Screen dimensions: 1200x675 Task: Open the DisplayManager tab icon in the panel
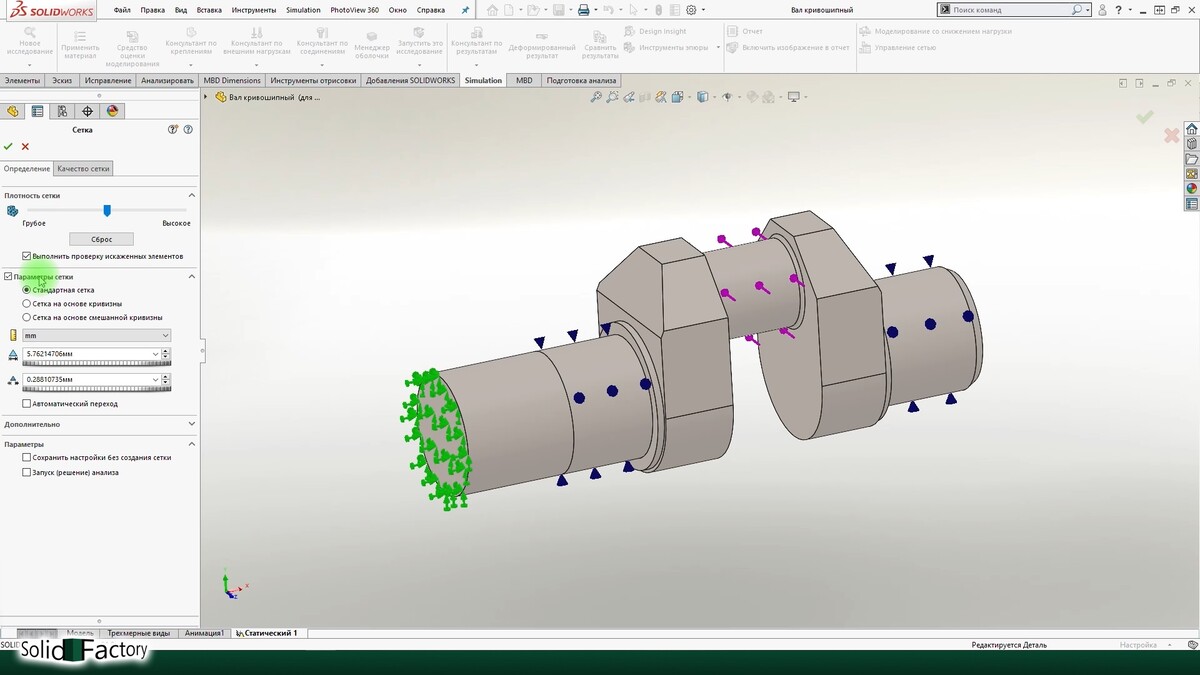[112, 111]
